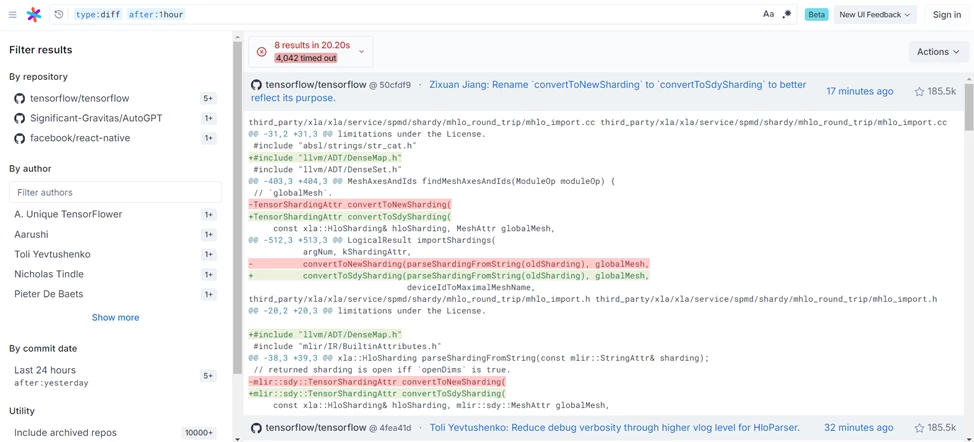
Task: Filter by tensorflow/tensorflow repository
Action: tap(79, 98)
